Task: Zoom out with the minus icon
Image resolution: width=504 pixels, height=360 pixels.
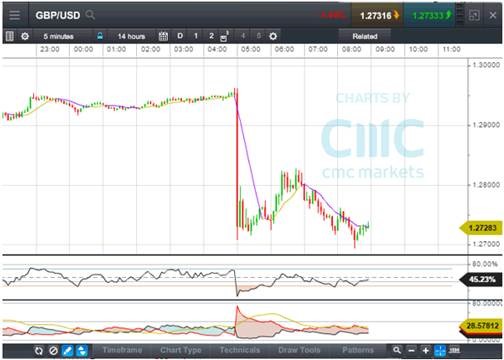Action: coord(411,351)
